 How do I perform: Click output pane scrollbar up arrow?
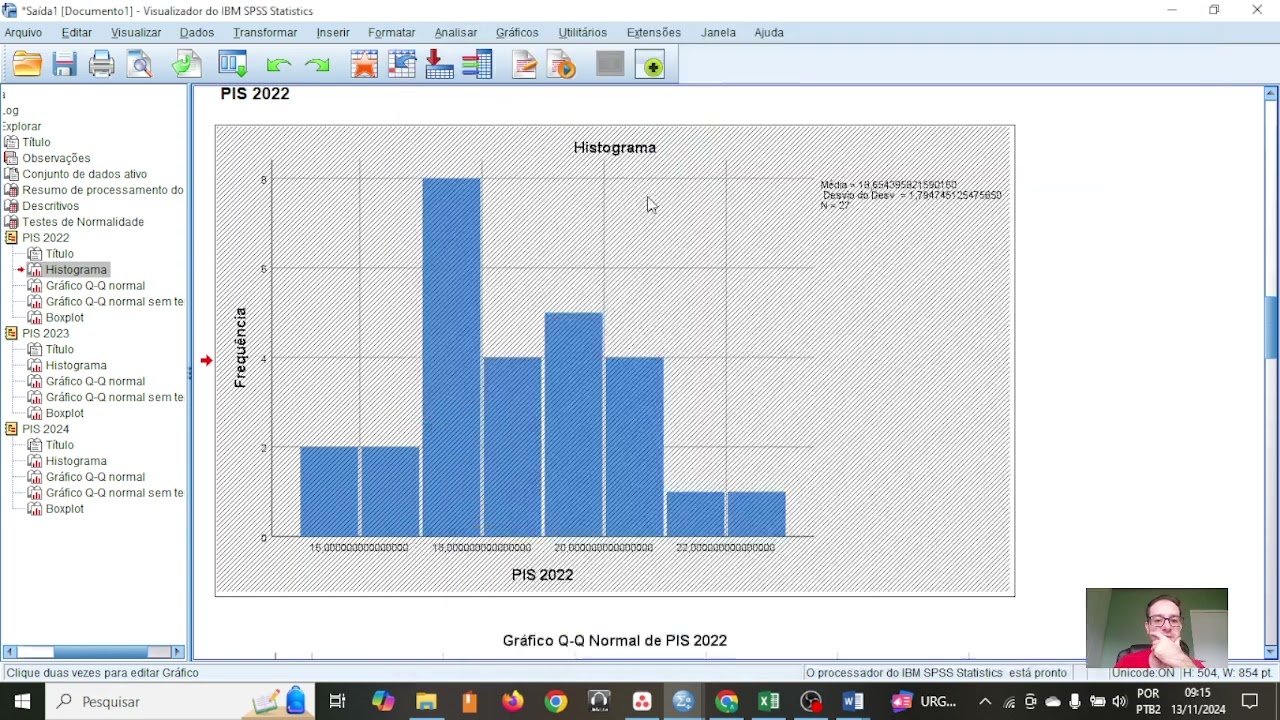tap(1271, 93)
